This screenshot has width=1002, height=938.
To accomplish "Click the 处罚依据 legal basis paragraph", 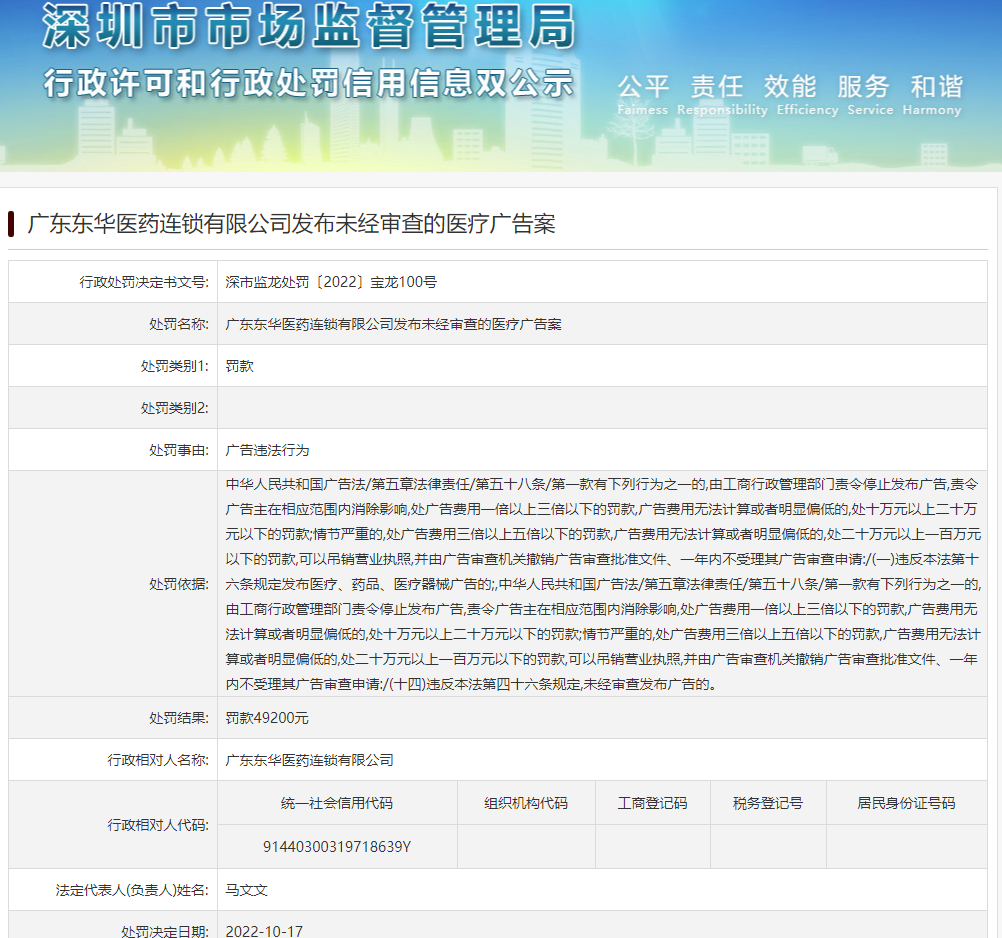I will [x=603, y=583].
